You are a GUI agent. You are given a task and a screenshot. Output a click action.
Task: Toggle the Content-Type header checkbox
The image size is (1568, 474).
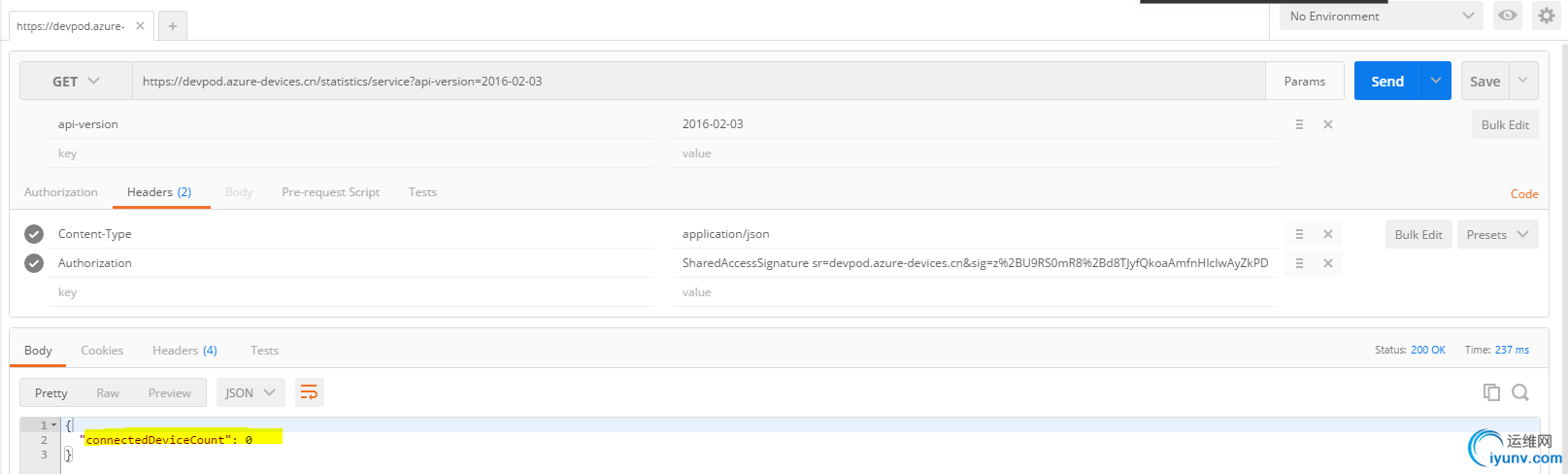tap(34, 234)
